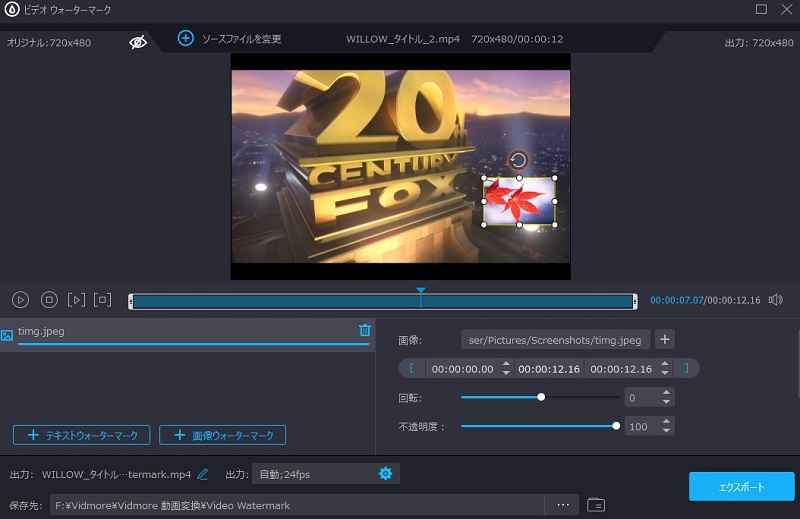This screenshot has height=519, width=800.
Task: Click the plus button beside image path
Action: (x=665, y=339)
